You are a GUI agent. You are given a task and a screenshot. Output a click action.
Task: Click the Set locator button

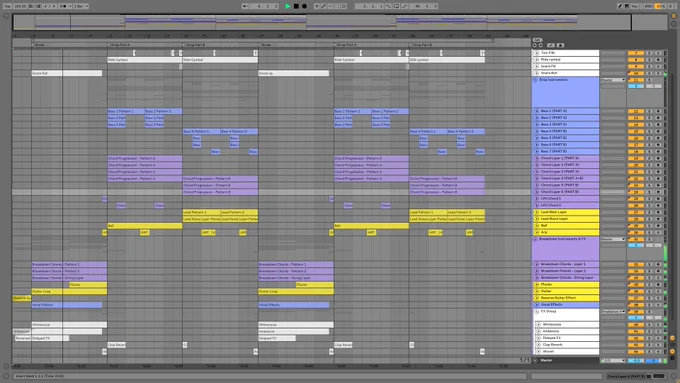[x=537, y=40]
